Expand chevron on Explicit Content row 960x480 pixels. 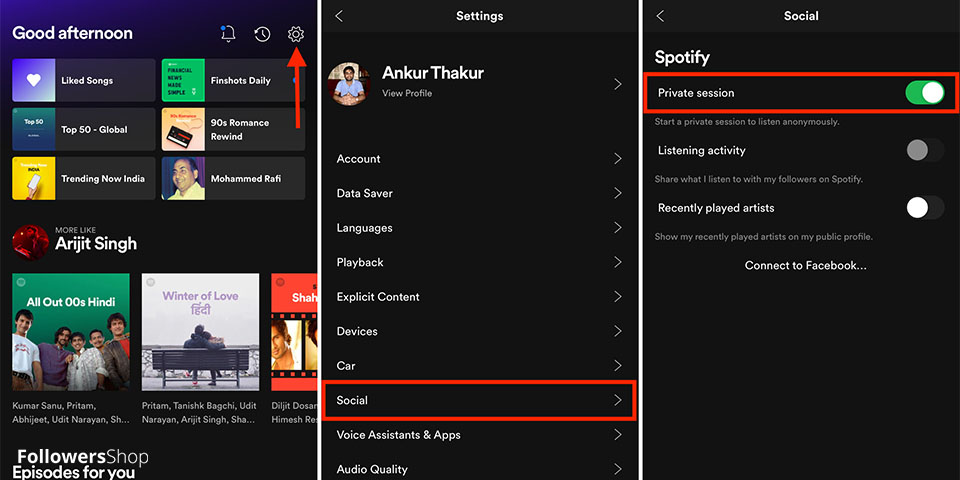[x=618, y=296]
